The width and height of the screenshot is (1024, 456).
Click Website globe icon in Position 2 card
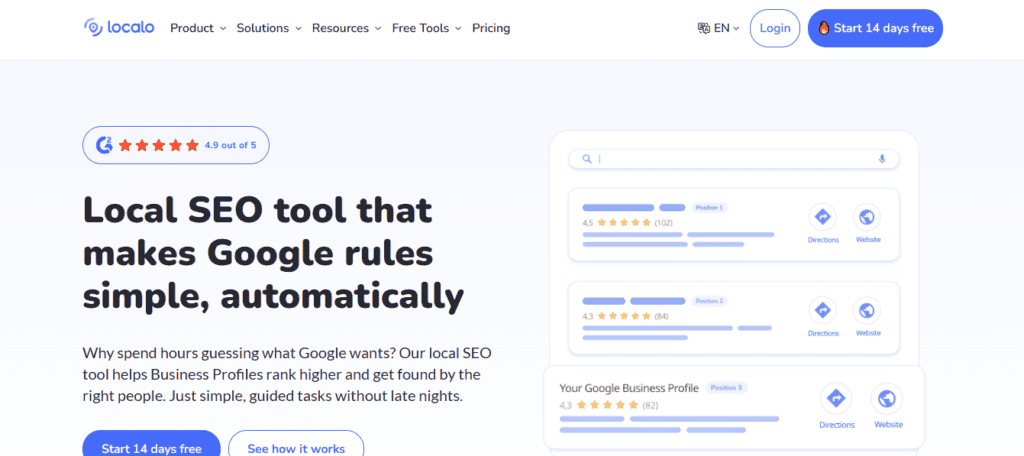click(867, 310)
